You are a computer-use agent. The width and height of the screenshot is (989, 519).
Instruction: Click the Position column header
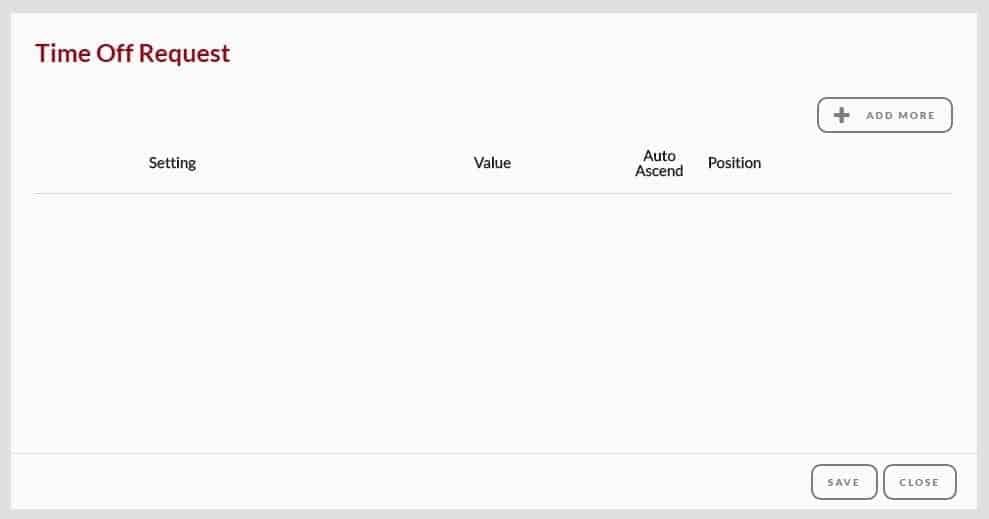pos(734,163)
